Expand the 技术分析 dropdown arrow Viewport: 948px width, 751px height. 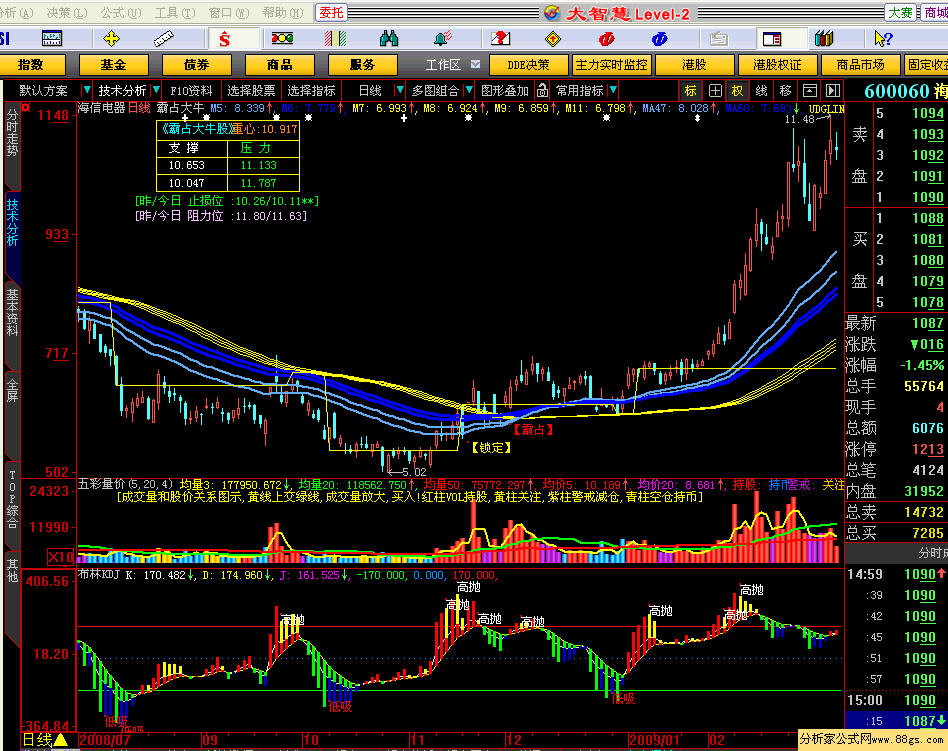click(x=156, y=91)
